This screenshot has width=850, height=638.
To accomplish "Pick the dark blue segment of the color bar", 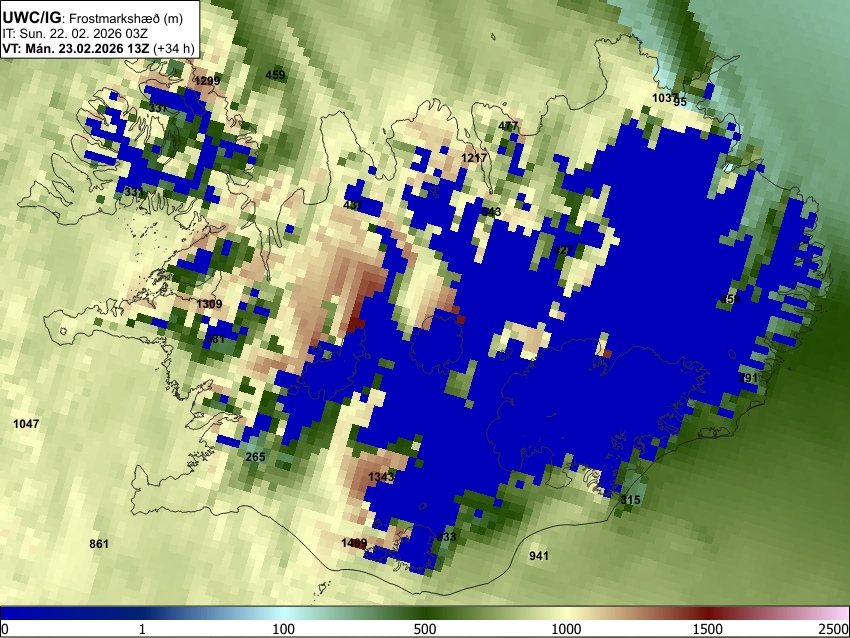I will [x=70, y=613].
